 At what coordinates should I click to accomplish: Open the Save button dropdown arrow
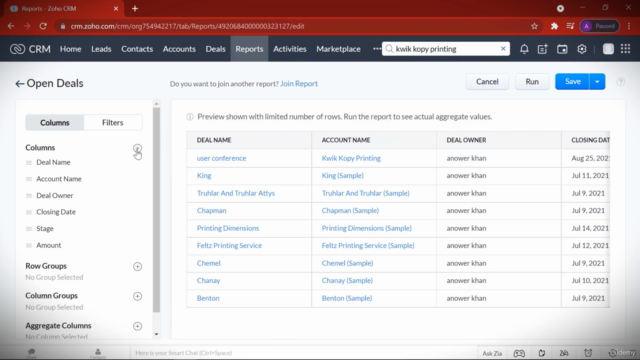coord(597,82)
